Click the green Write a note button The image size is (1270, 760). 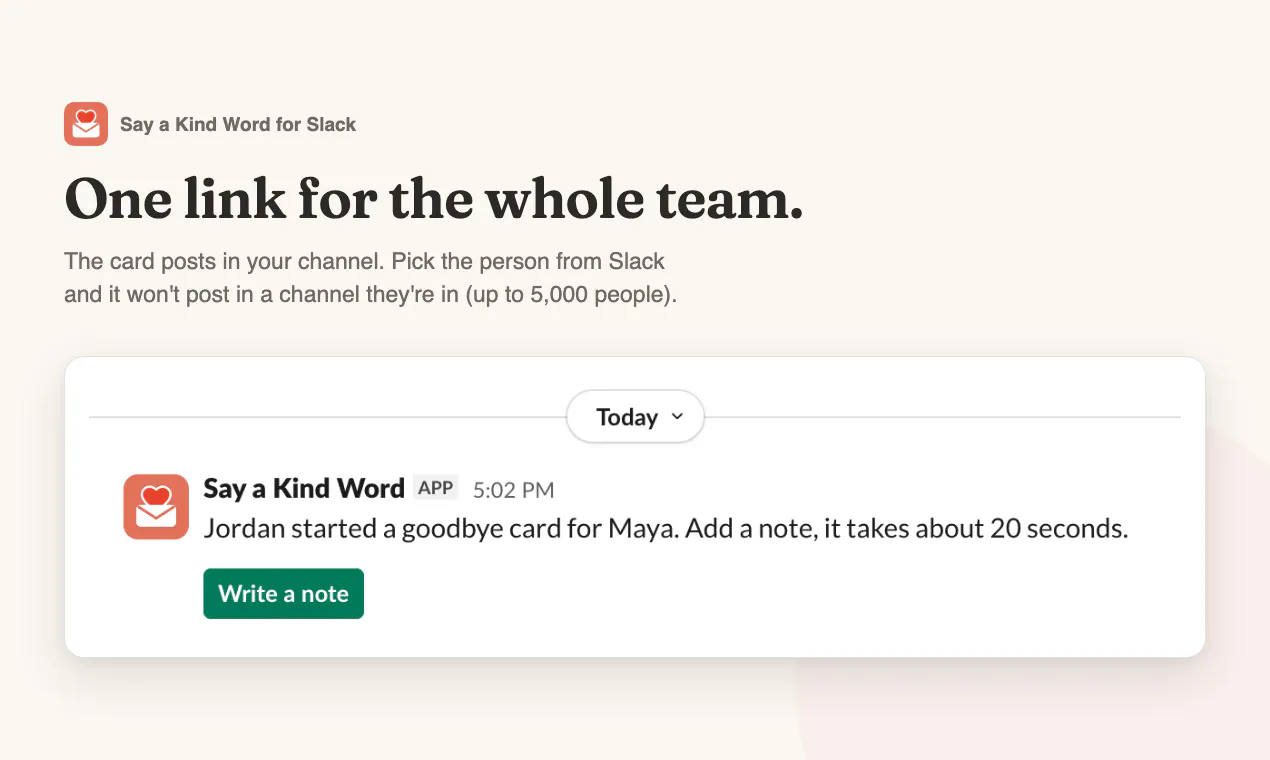point(283,594)
